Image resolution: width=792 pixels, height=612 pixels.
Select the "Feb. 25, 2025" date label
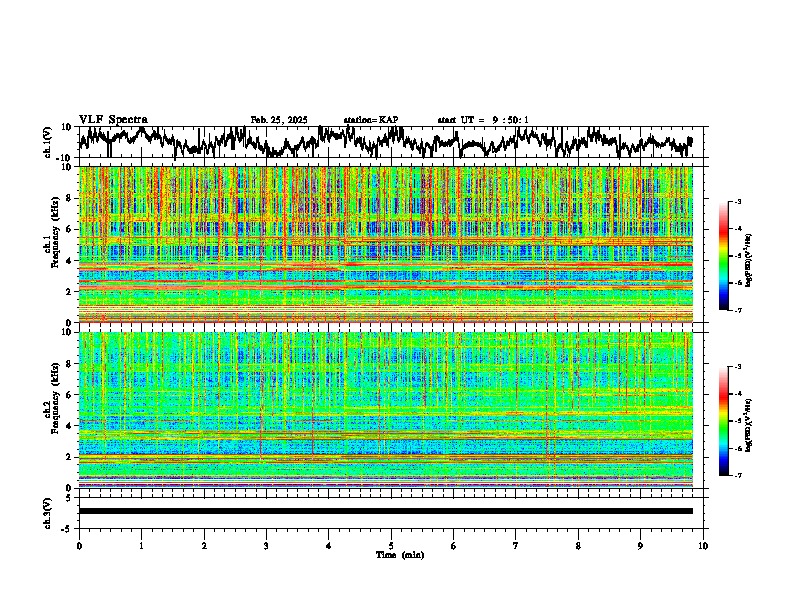279,120
